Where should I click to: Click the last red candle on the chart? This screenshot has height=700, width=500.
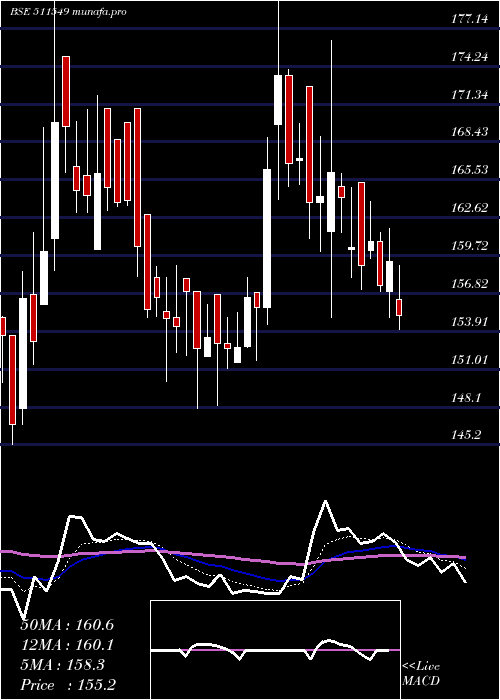(x=399, y=307)
